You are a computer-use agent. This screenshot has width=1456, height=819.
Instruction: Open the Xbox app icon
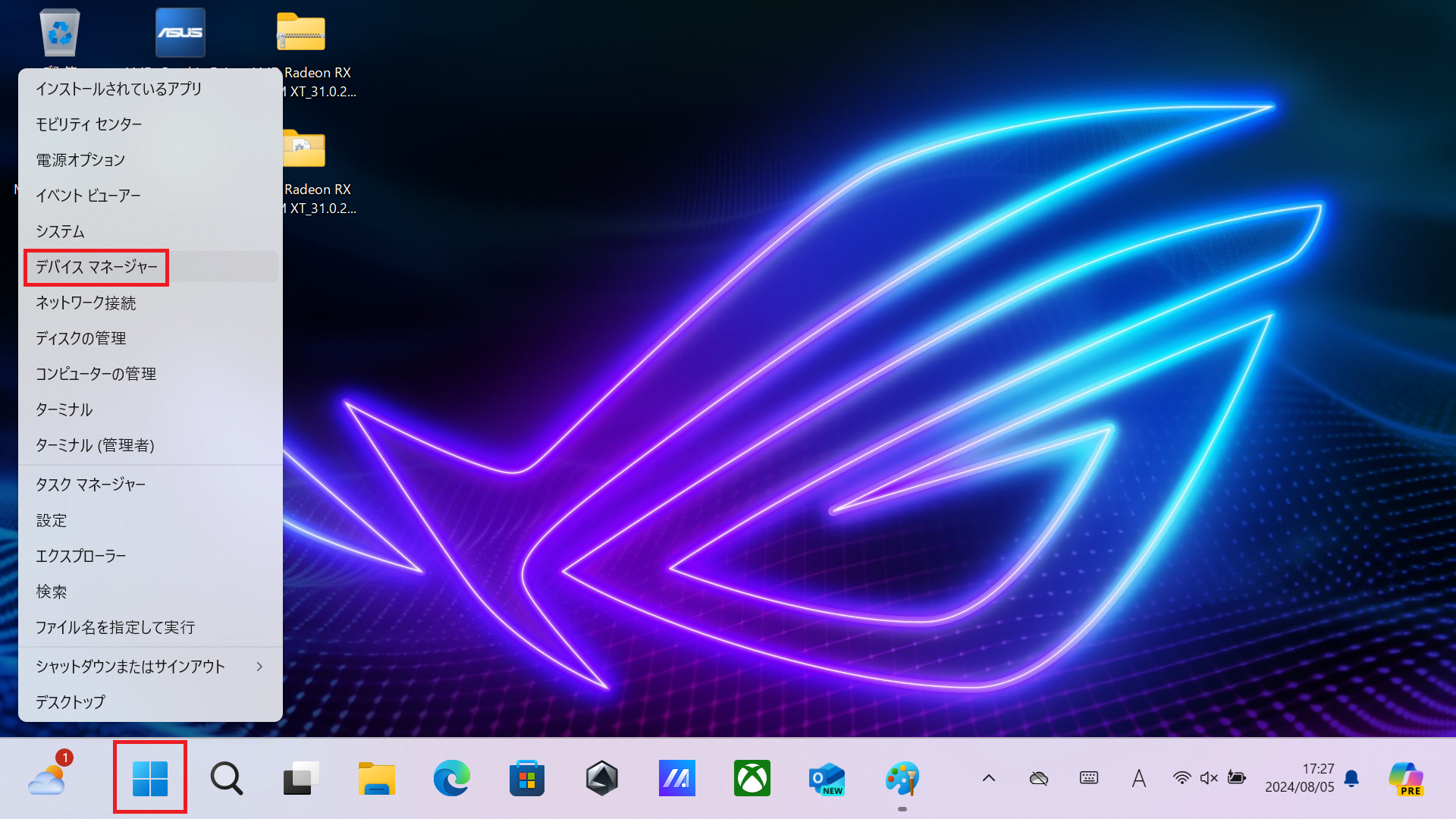click(752, 778)
